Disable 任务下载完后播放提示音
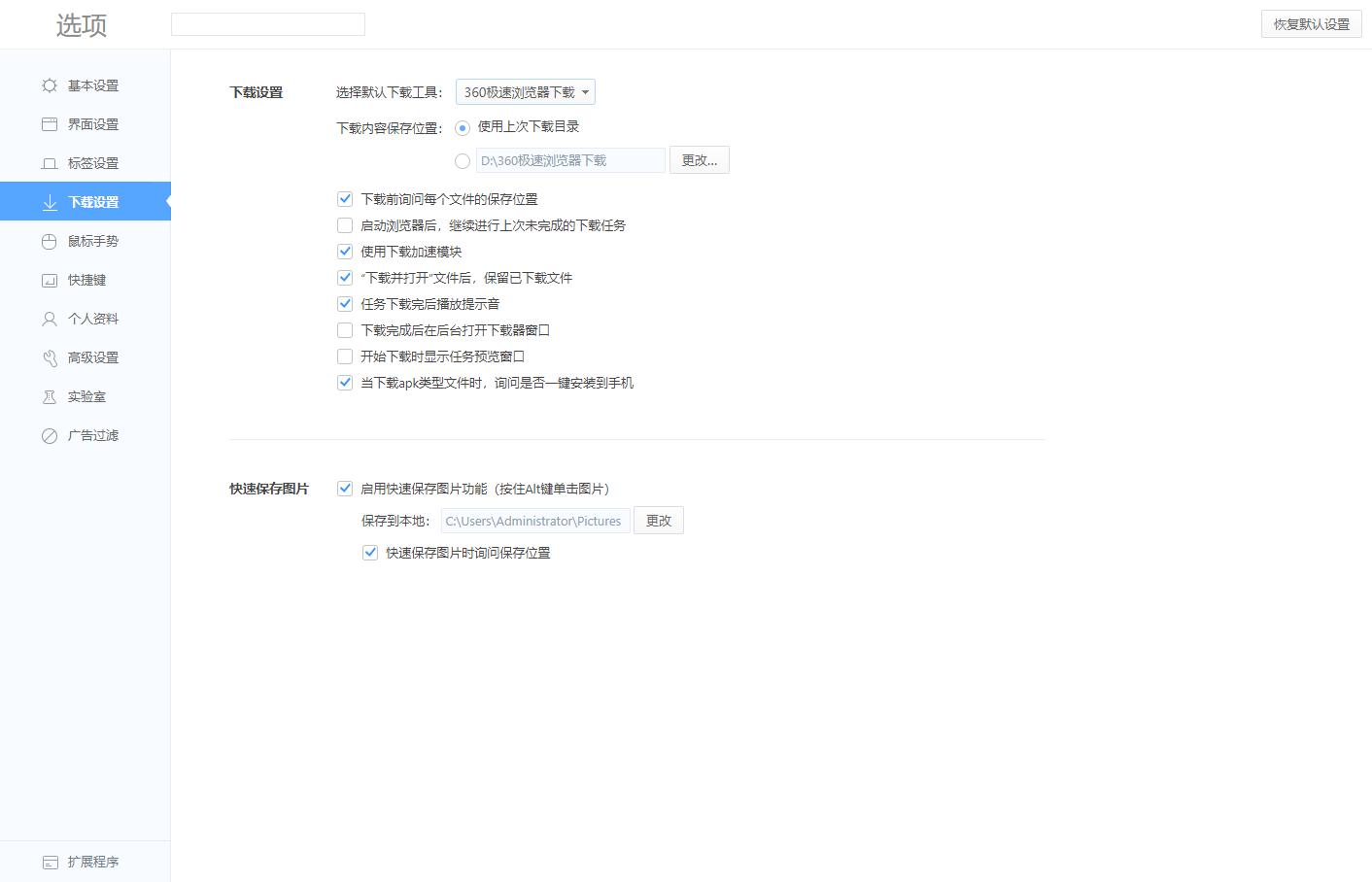Viewport: 1372px width, 882px height. [x=345, y=303]
